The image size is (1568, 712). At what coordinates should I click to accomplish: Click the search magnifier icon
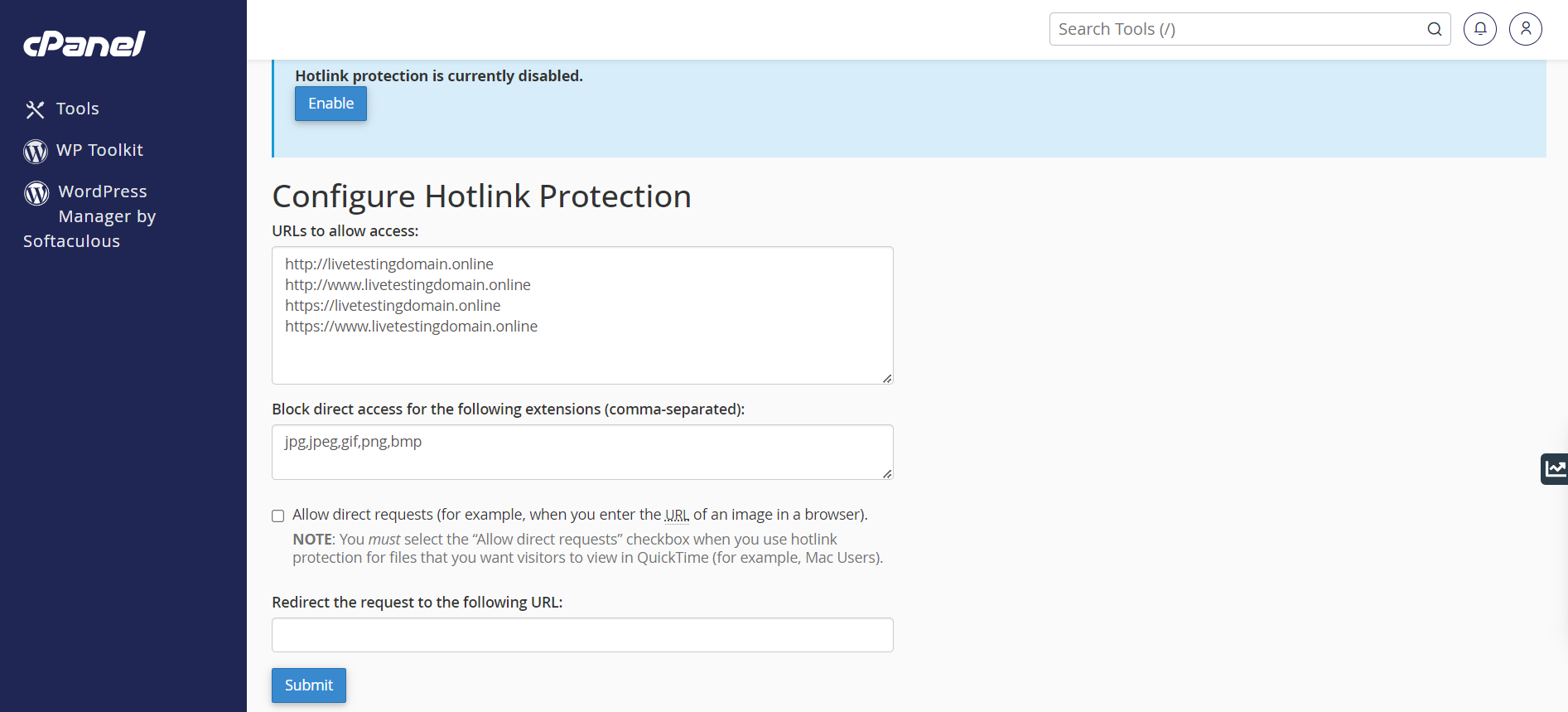pyautogui.click(x=1435, y=29)
